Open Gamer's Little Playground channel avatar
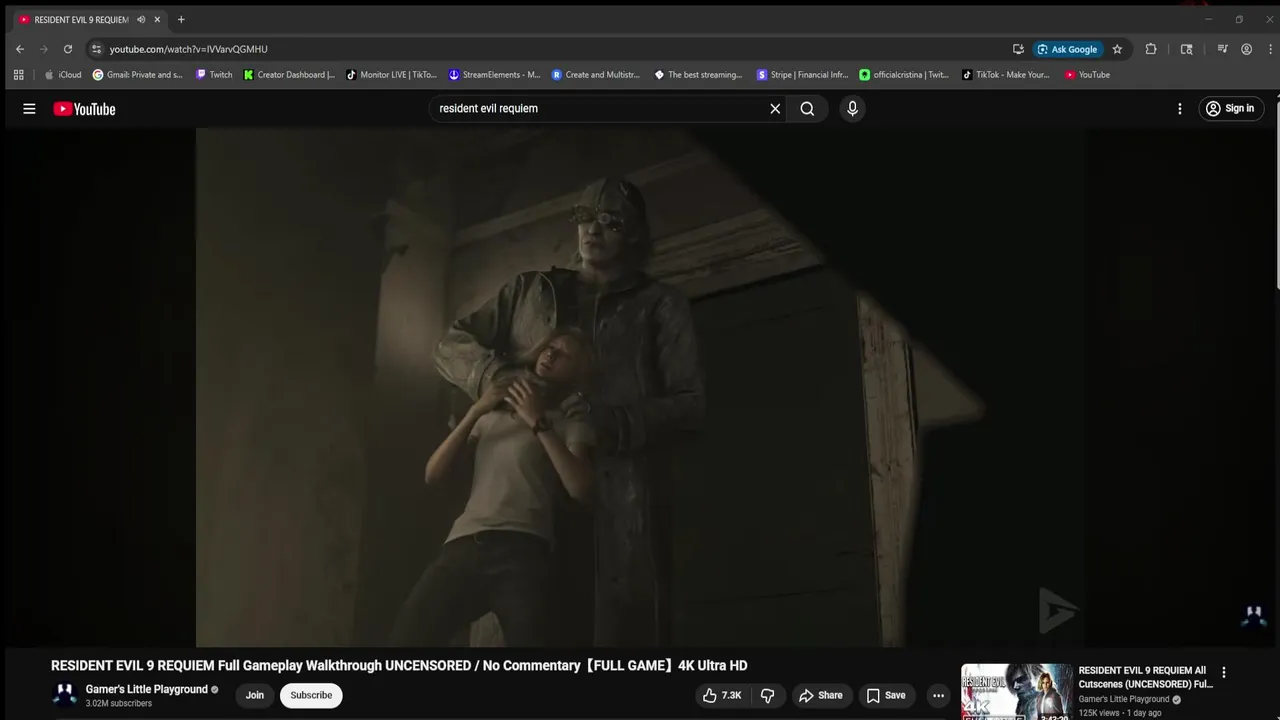The image size is (1280, 720). 65,695
